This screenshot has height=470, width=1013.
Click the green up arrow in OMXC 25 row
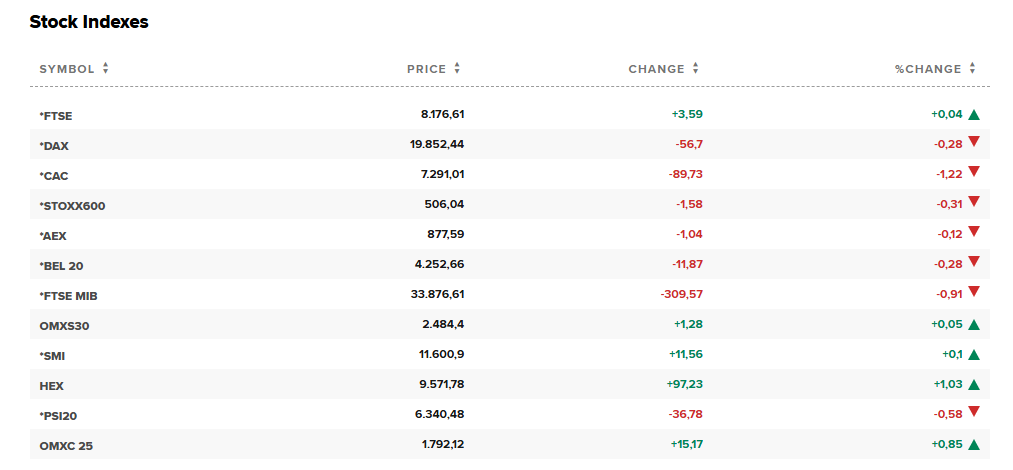pyautogui.click(x=974, y=445)
